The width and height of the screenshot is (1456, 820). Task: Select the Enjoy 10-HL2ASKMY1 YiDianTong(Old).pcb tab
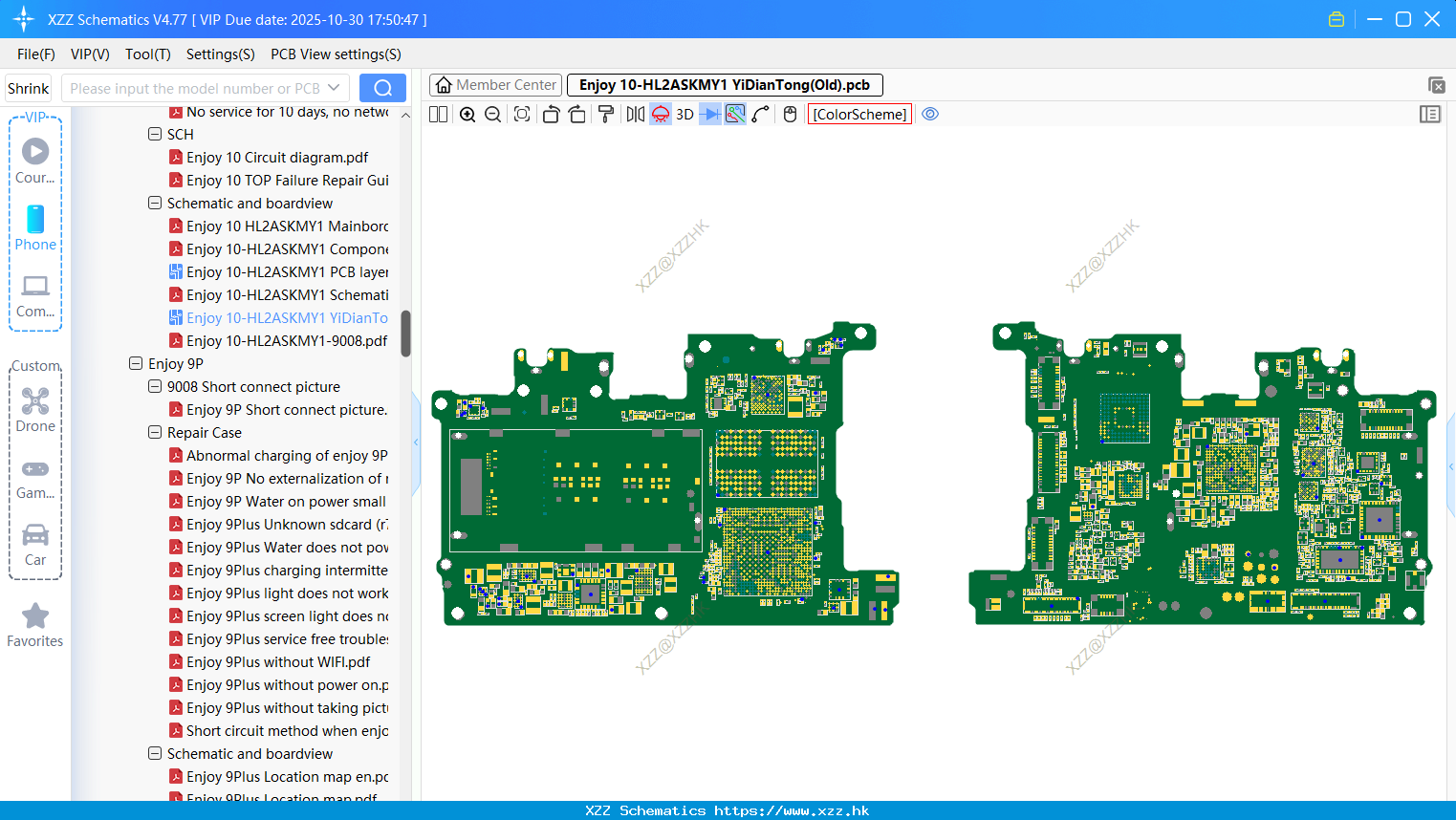[x=725, y=85]
